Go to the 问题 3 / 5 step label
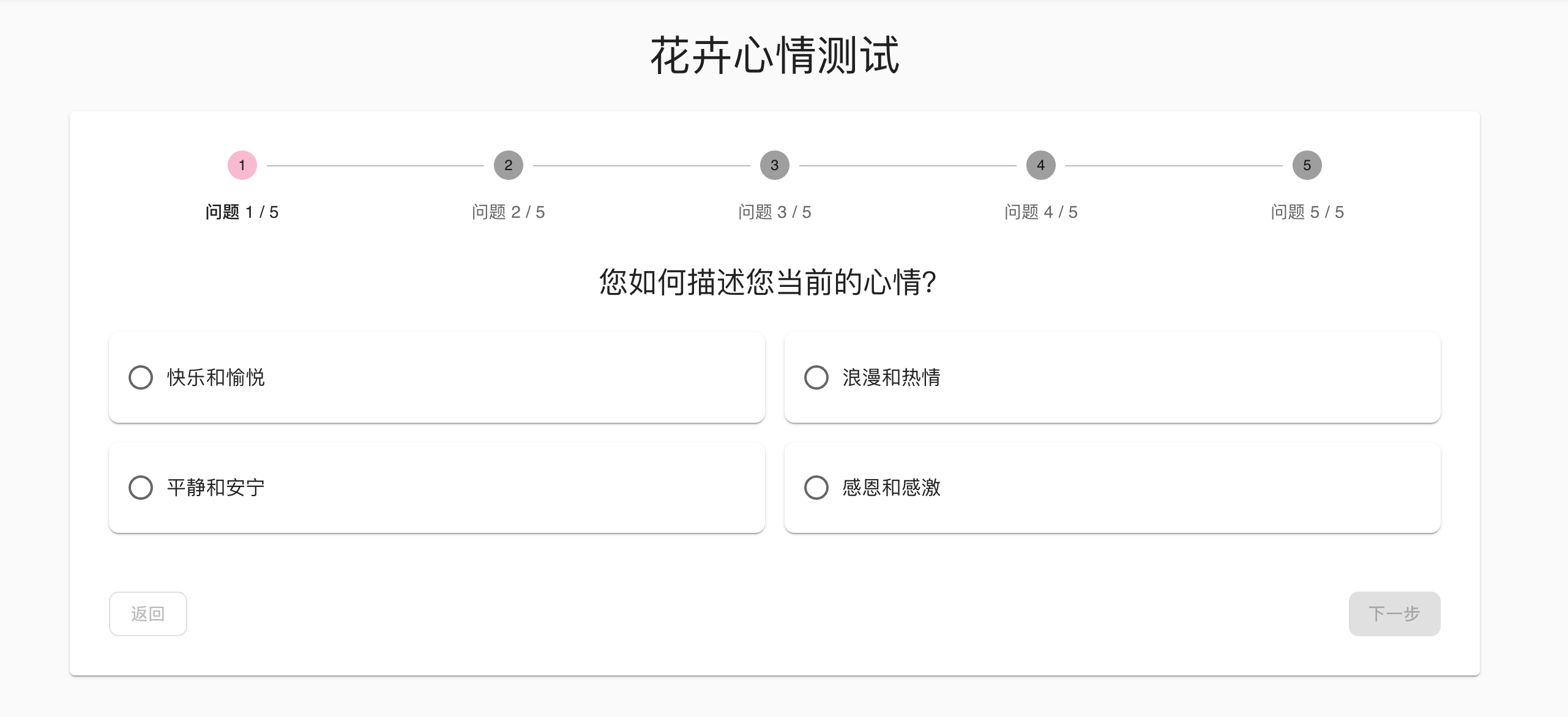 775,212
